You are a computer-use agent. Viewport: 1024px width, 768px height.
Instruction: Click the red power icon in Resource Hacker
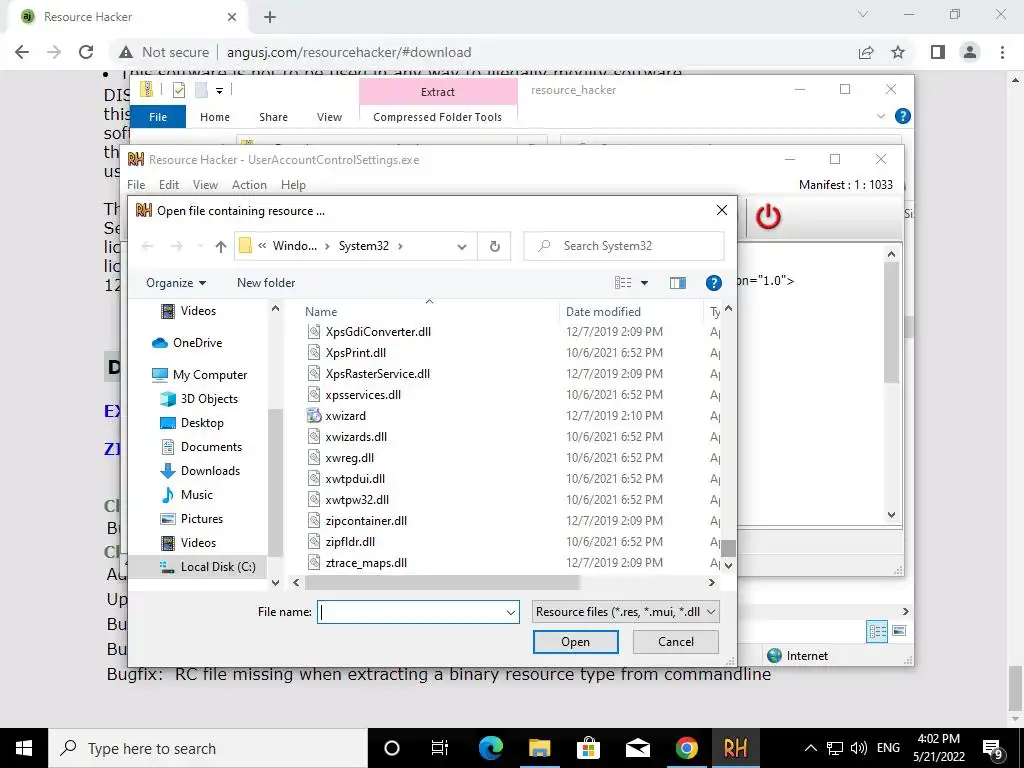pos(768,217)
